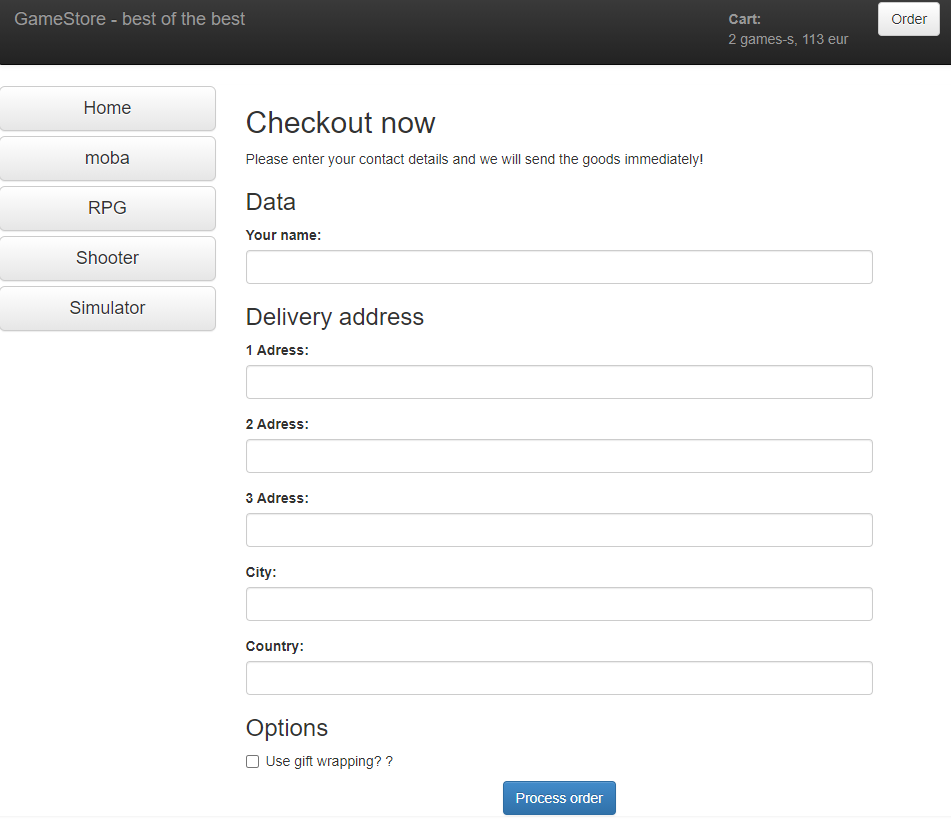
Task: Click the Order button in the header
Action: (x=909, y=19)
